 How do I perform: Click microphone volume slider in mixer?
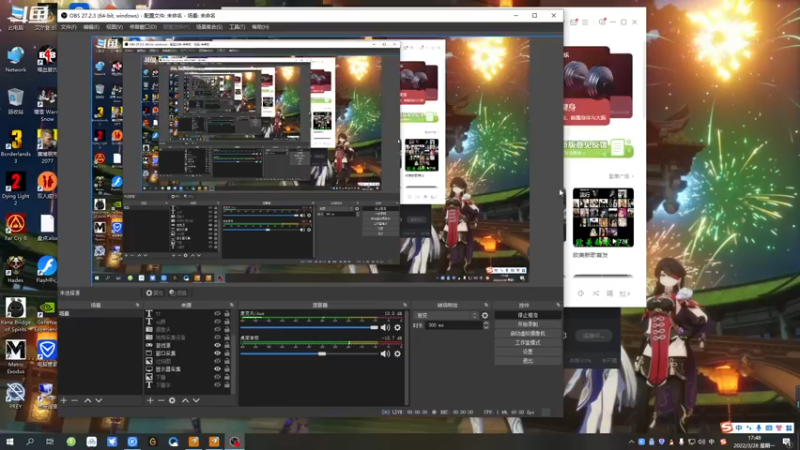(309, 328)
